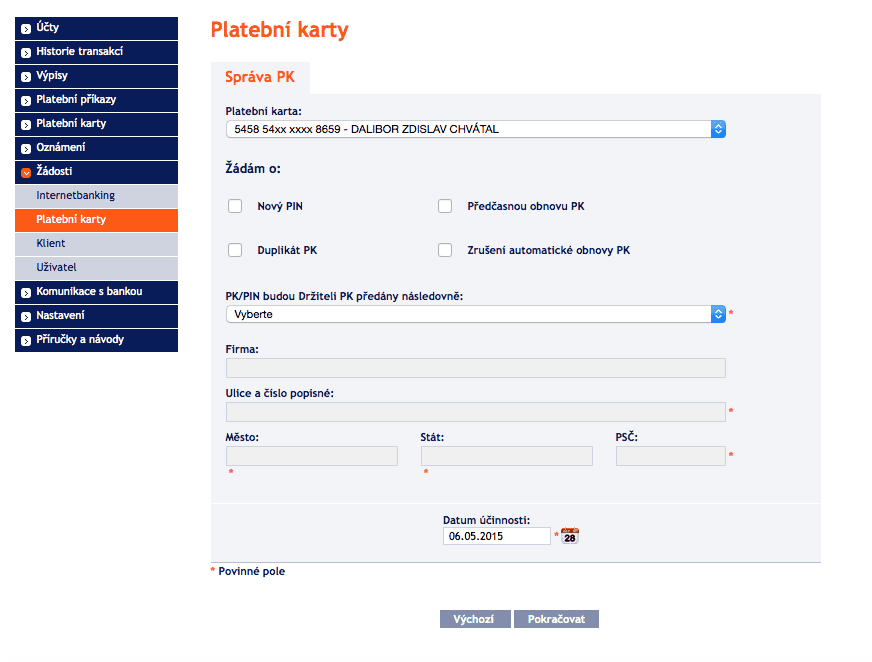Open the calendar date picker icon
The height and width of the screenshot is (662, 872).
tap(569, 536)
